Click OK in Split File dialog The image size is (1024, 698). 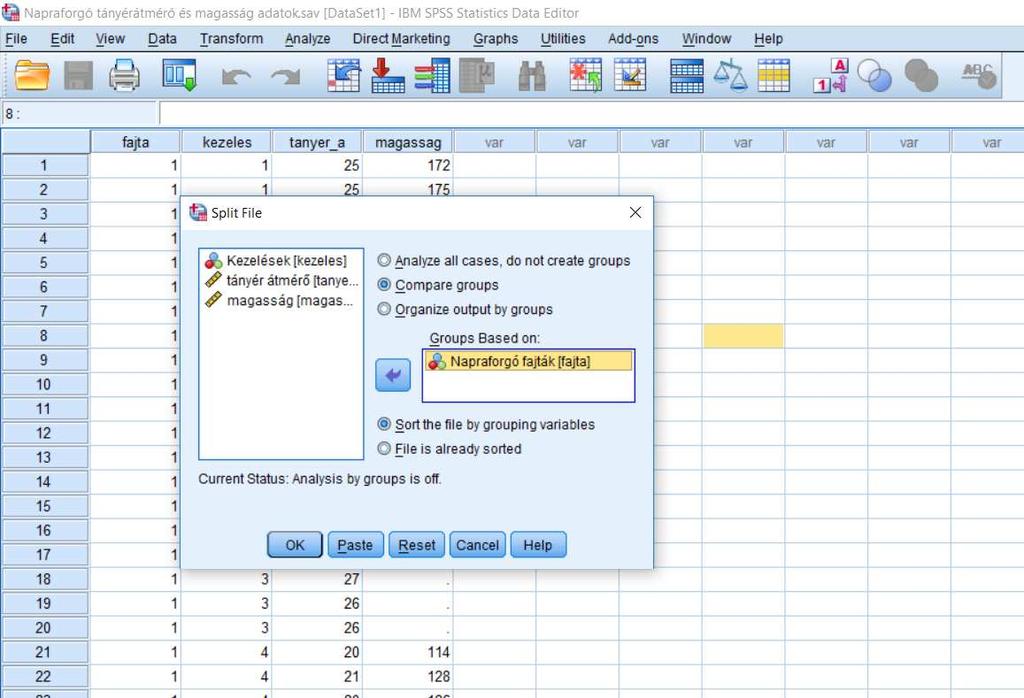tap(295, 545)
